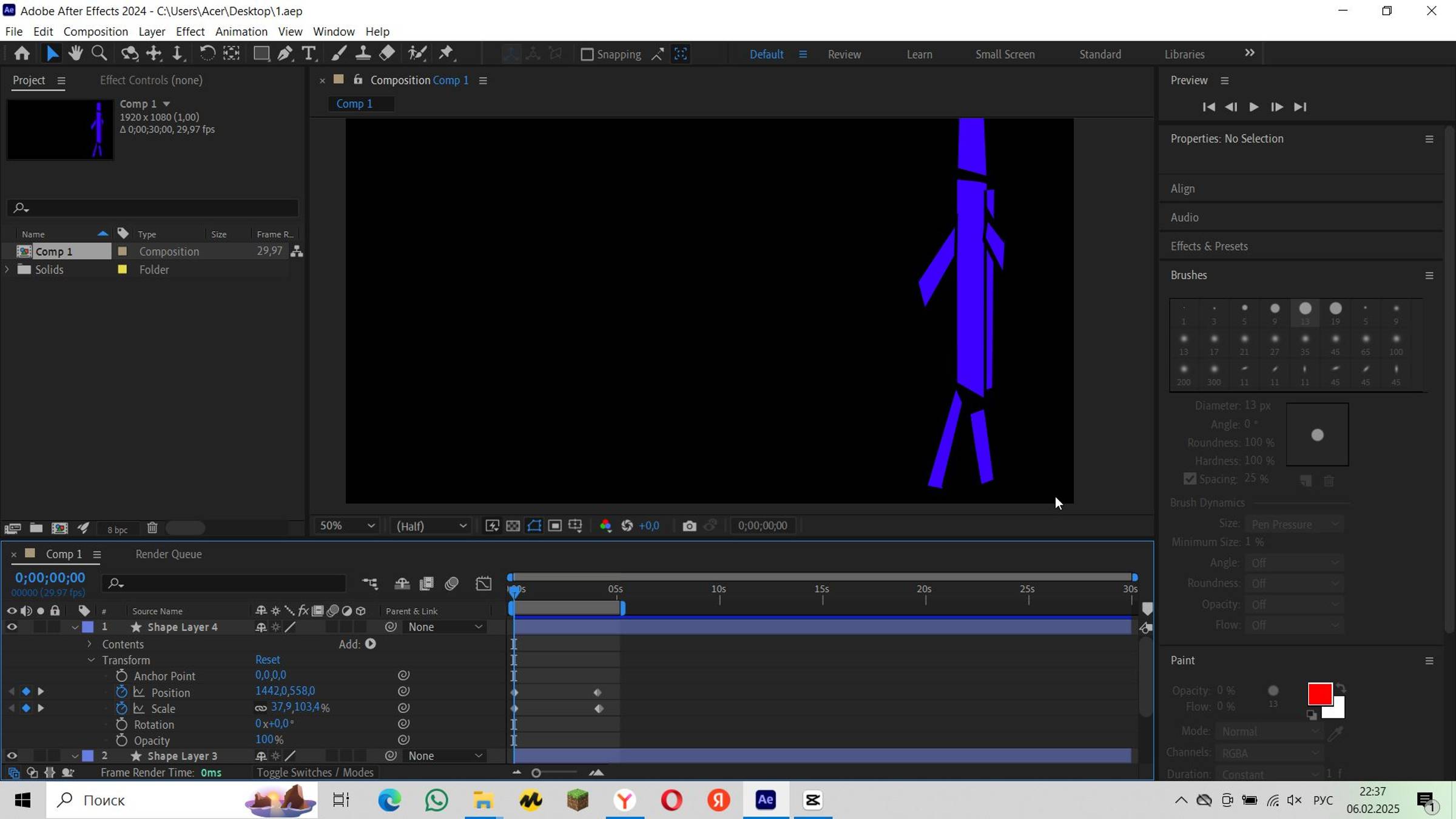Viewport: 1456px width, 819px height.
Task: Select the Pen tool in toolbar
Action: coord(285,53)
